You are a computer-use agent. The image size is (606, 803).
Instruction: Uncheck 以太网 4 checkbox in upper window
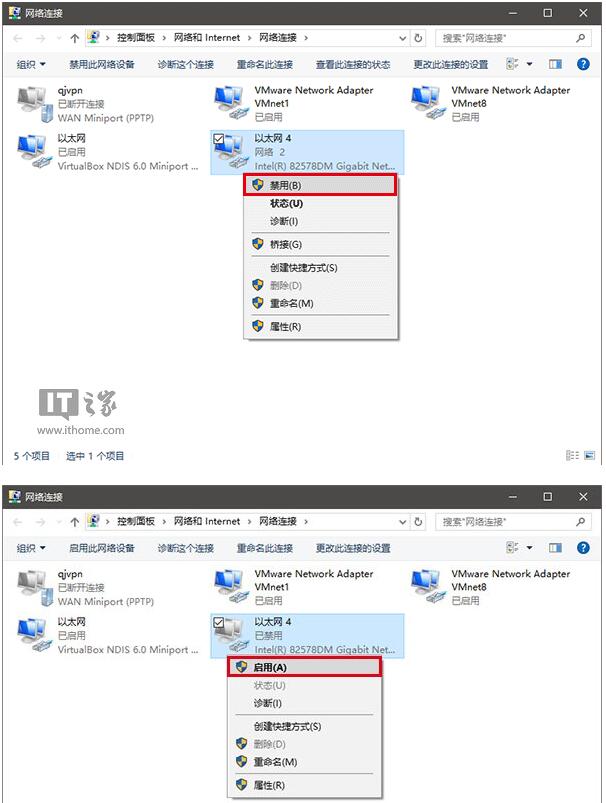pos(219,139)
